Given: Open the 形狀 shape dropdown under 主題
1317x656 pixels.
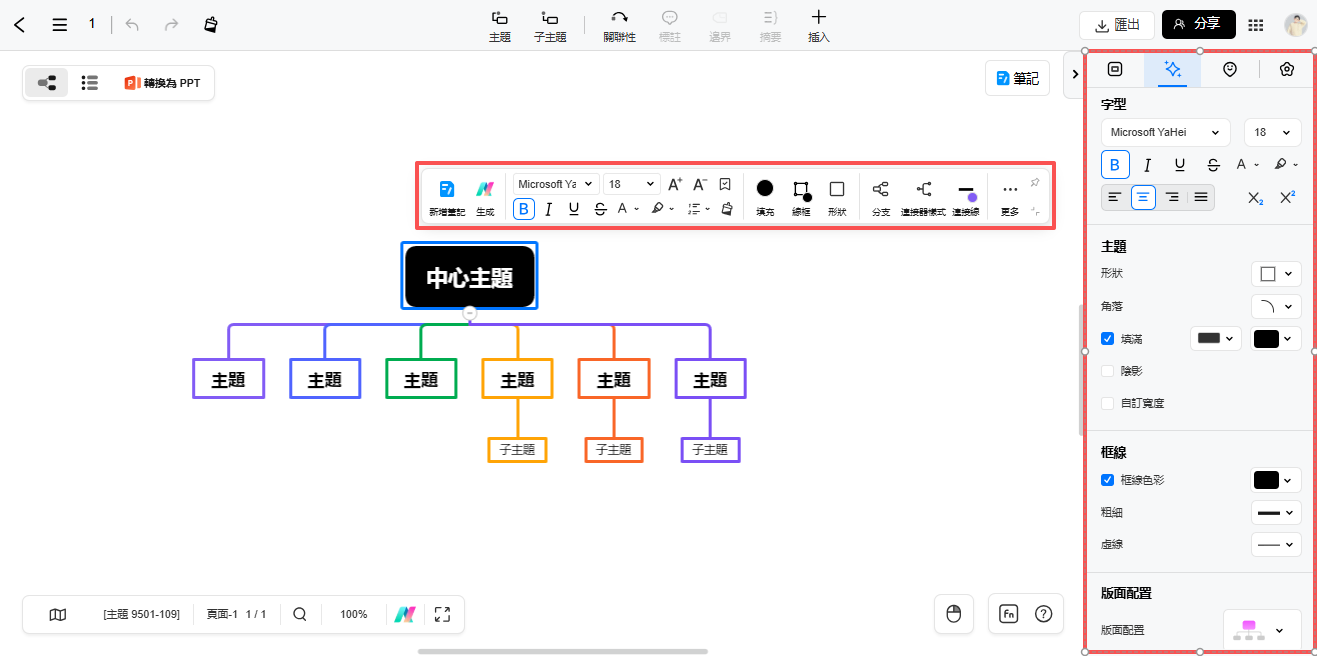Looking at the screenshot, I should coord(1276,273).
